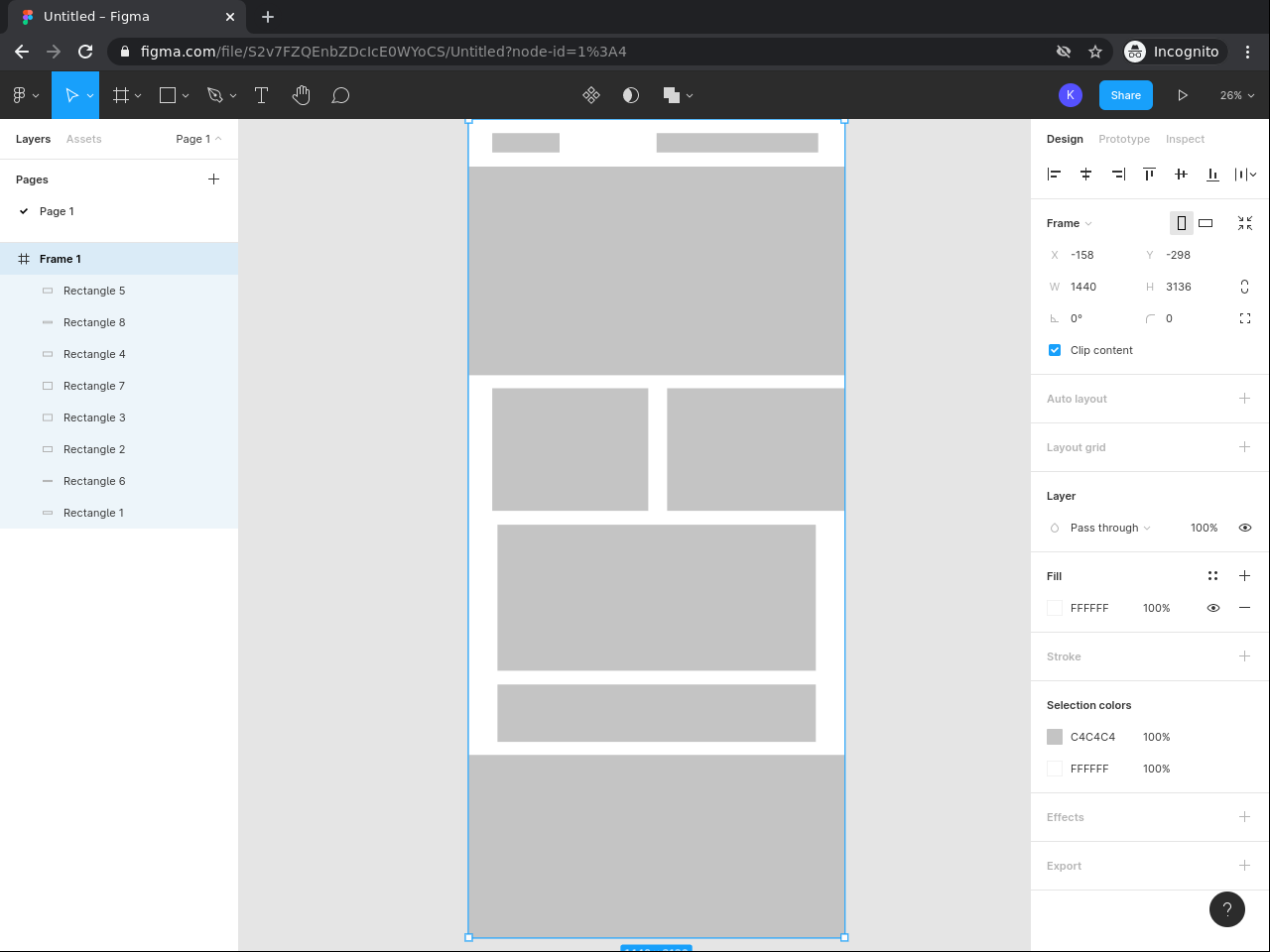This screenshot has height=952, width=1270.
Task: Select the Hand tool
Action: [302, 95]
